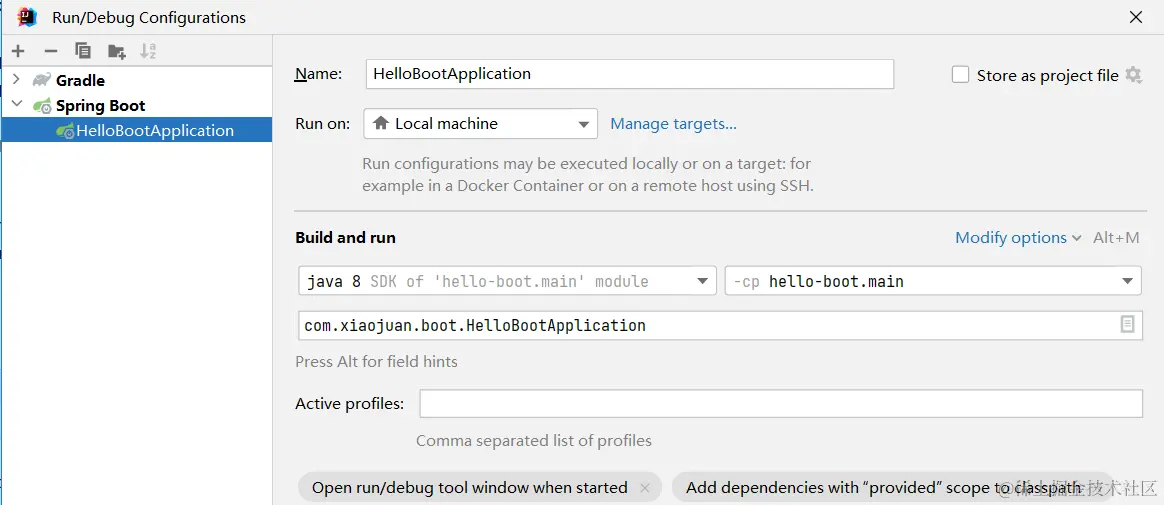1164x505 pixels.
Task: Click the Name text field
Action: [x=629, y=74]
